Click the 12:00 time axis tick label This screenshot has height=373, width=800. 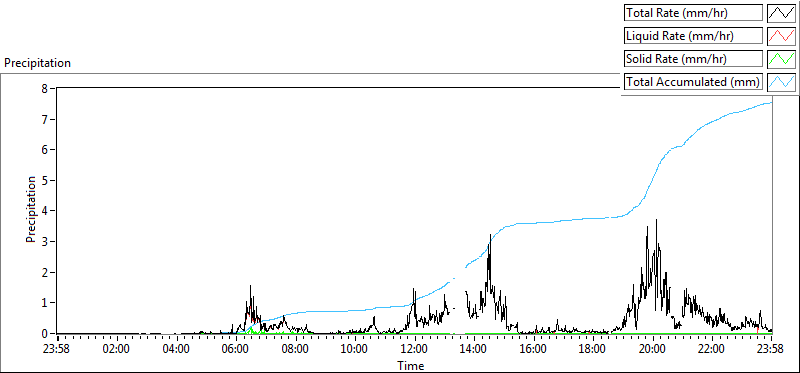pos(415,350)
